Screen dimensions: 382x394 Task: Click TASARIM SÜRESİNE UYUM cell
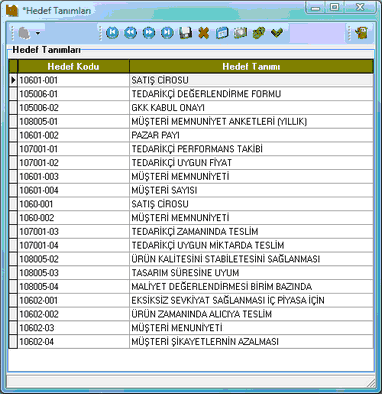251,273
